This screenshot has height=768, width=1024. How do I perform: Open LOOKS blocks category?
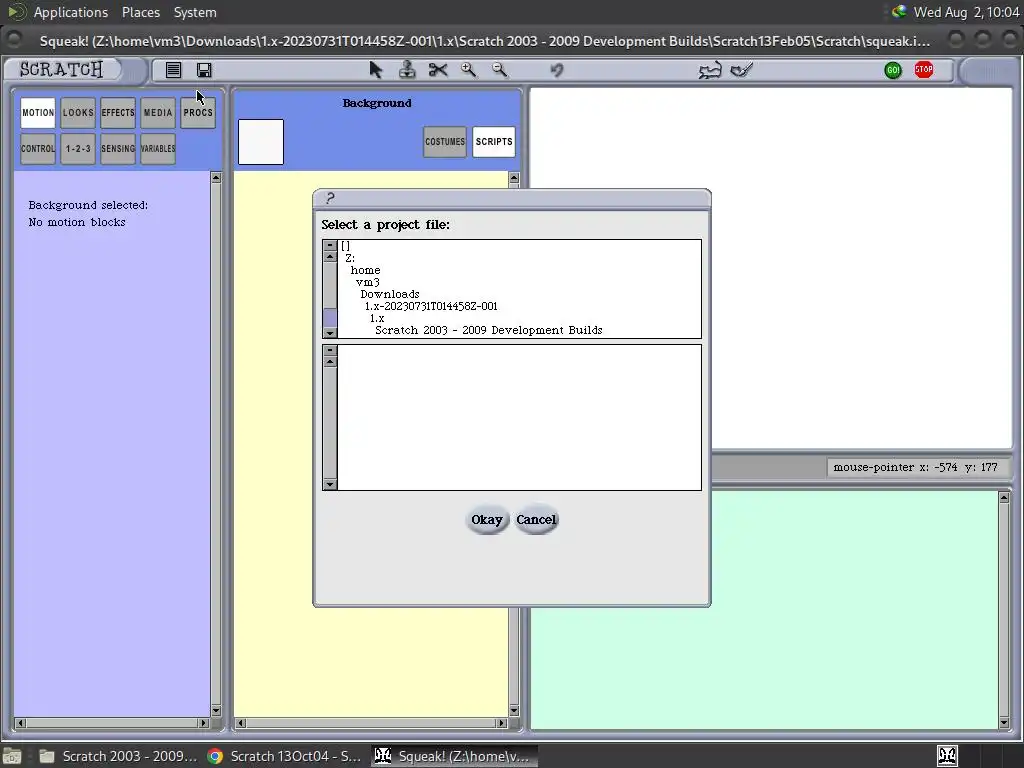78,112
